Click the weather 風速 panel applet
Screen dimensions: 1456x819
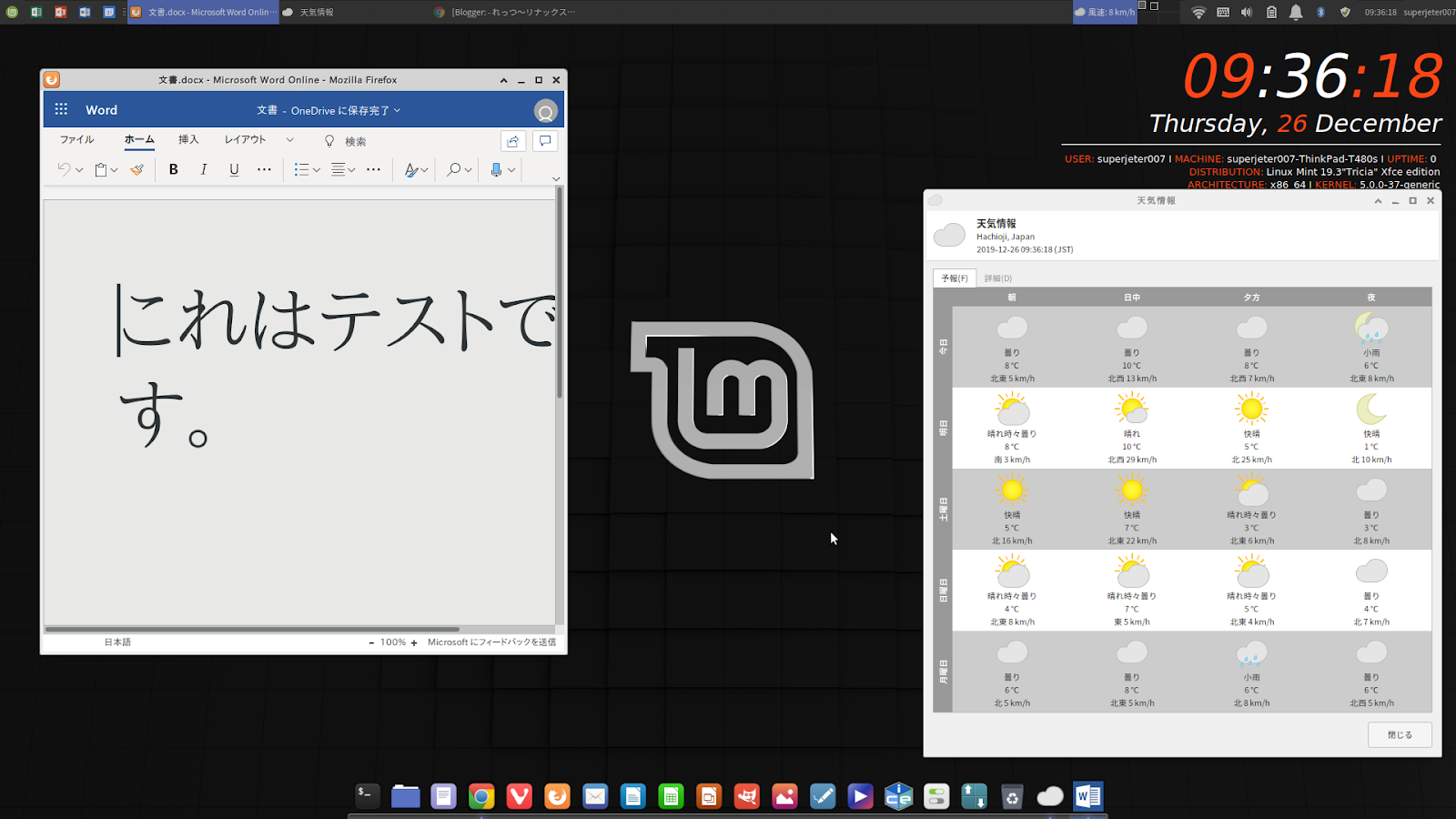tap(1105, 12)
